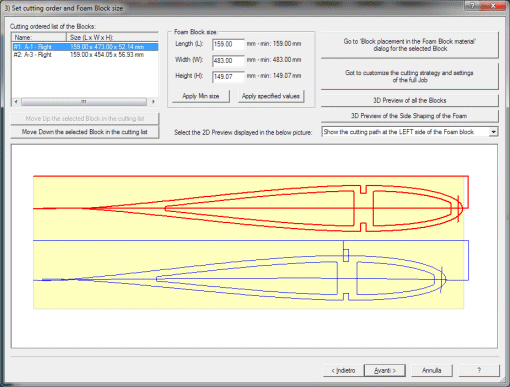Click the Length (L) input field

[228, 44]
